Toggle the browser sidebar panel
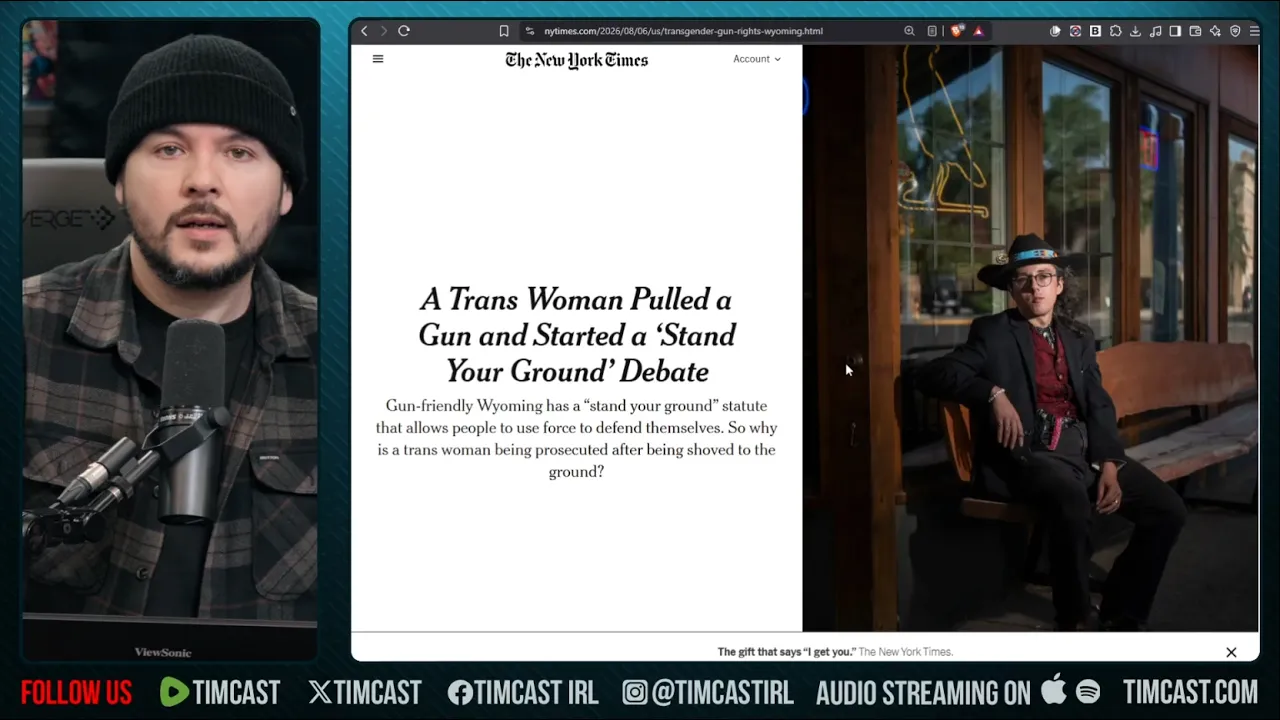The width and height of the screenshot is (1280, 720). point(1175,31)
